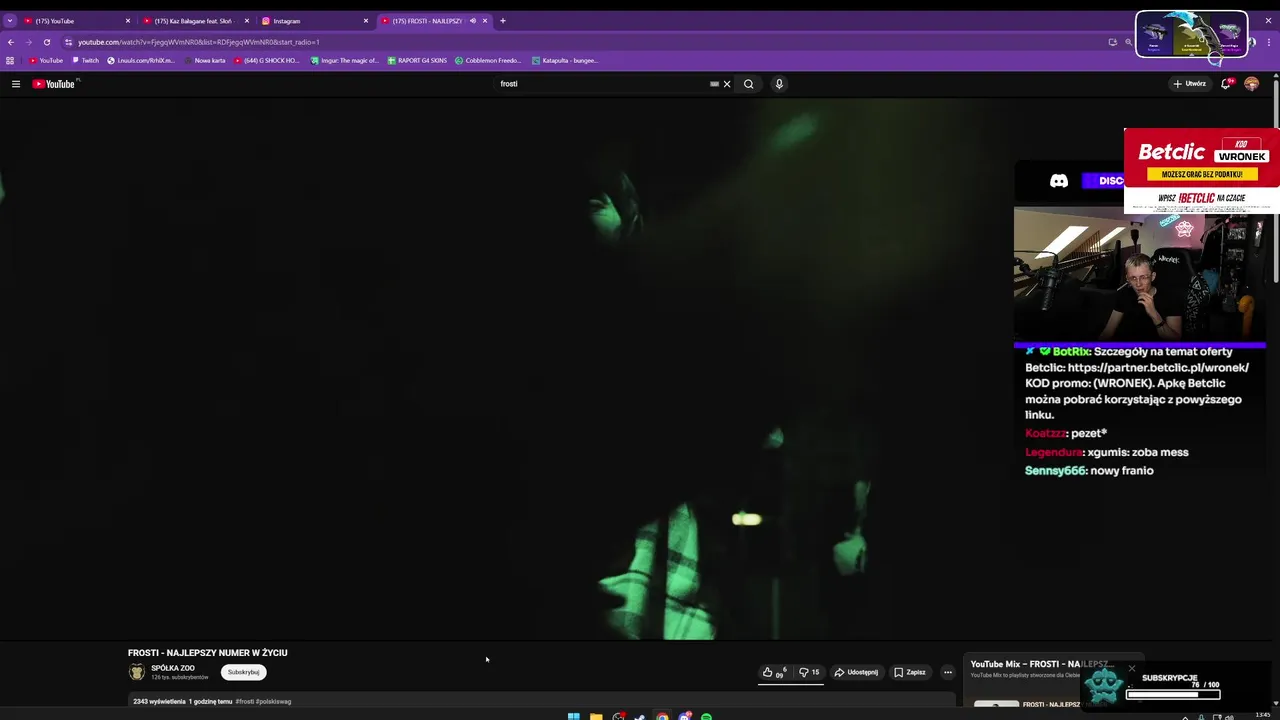The width and height of the screenshot is (1280, 720).
Task: Open the Katapulta bookmark
Action: coord(565,60)
